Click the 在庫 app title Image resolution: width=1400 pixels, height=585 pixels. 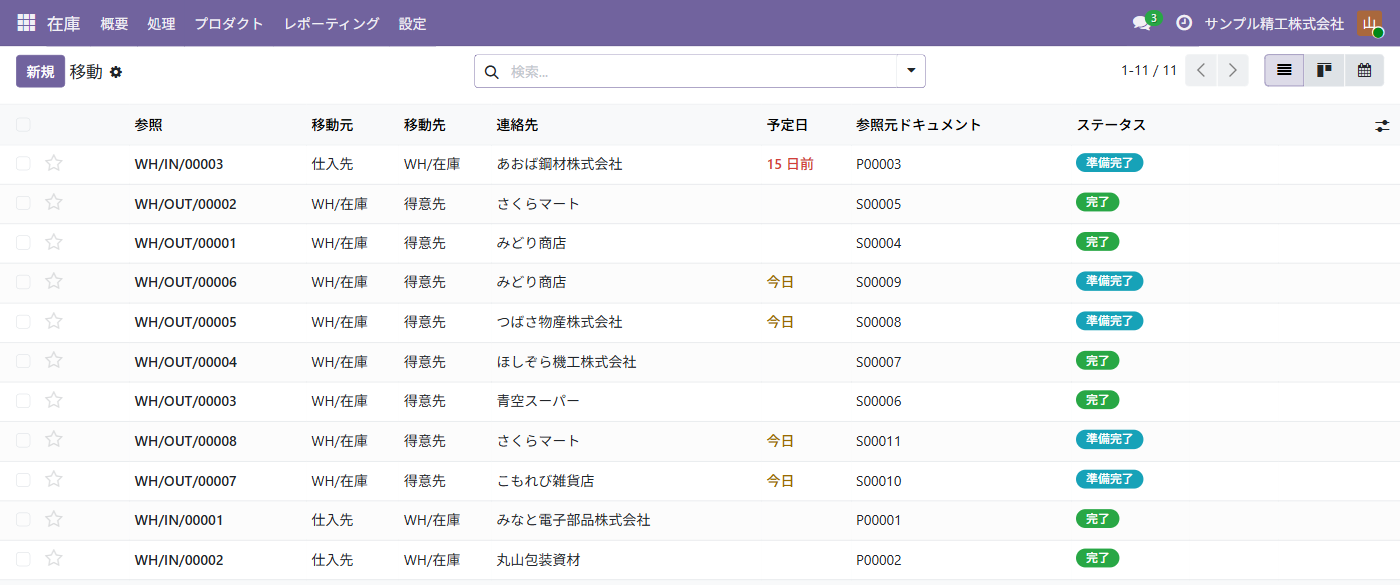click(63, 23)
